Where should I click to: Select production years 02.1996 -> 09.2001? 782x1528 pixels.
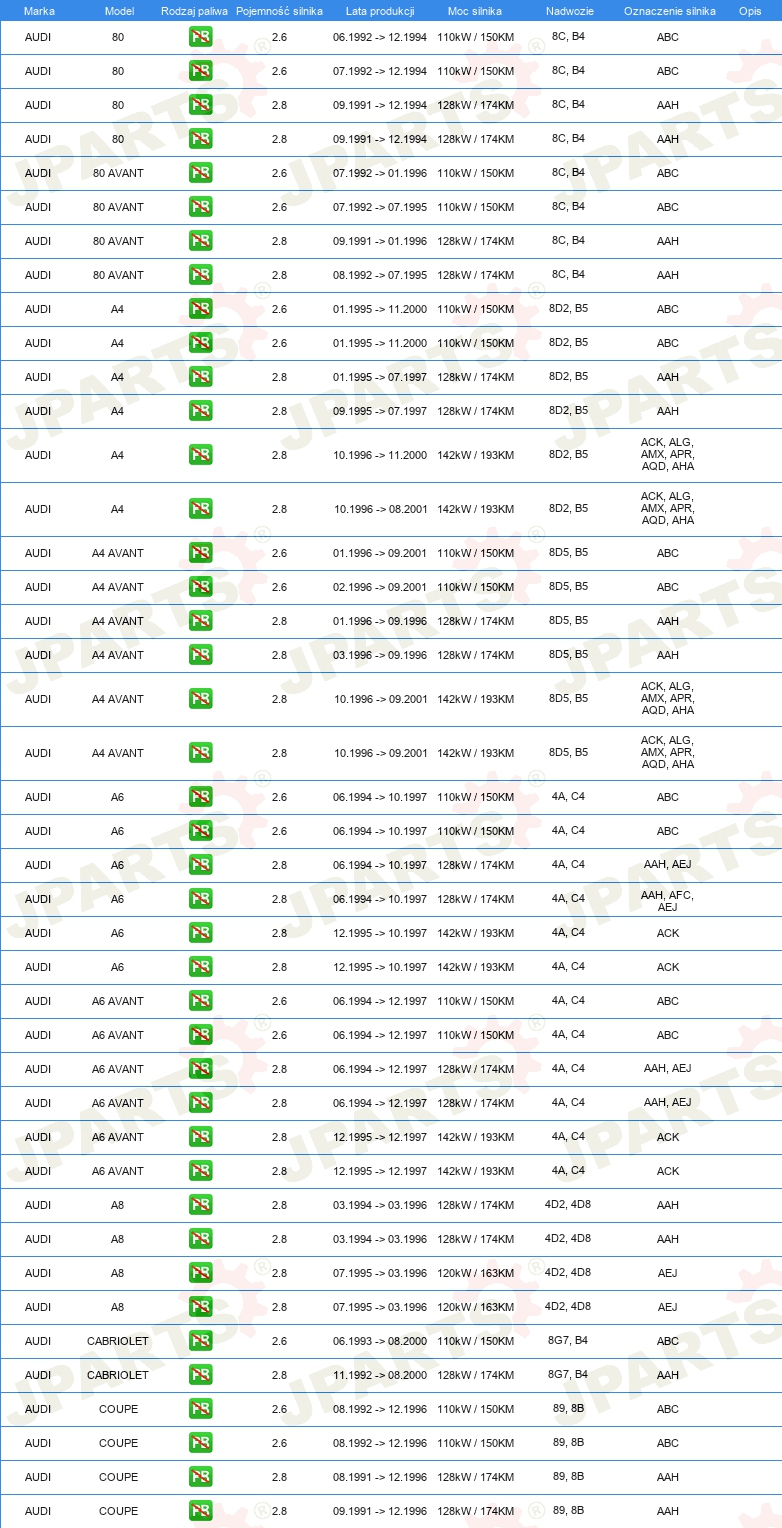pyautogui.click(x=380, y=587)
